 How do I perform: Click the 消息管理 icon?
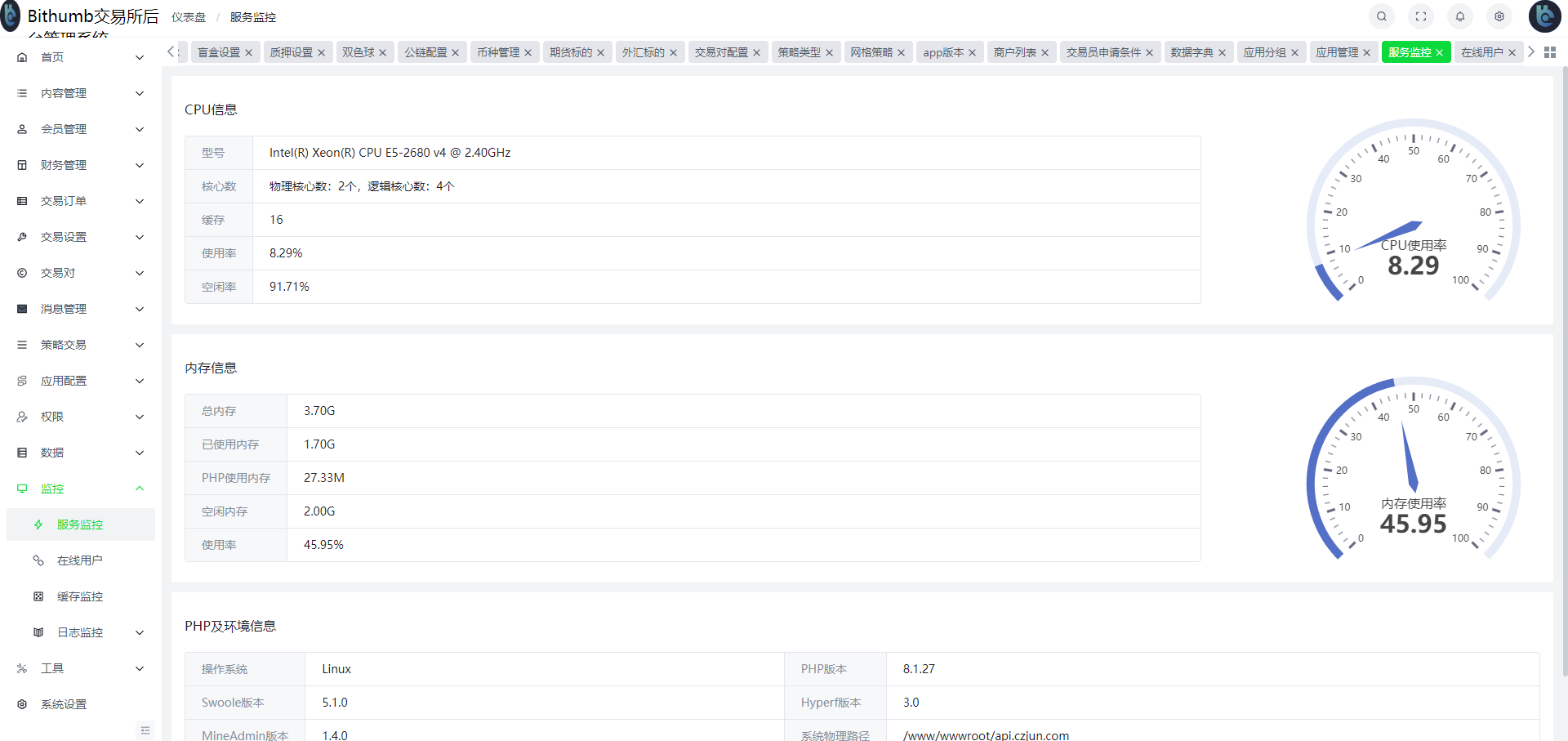[22, 309]
